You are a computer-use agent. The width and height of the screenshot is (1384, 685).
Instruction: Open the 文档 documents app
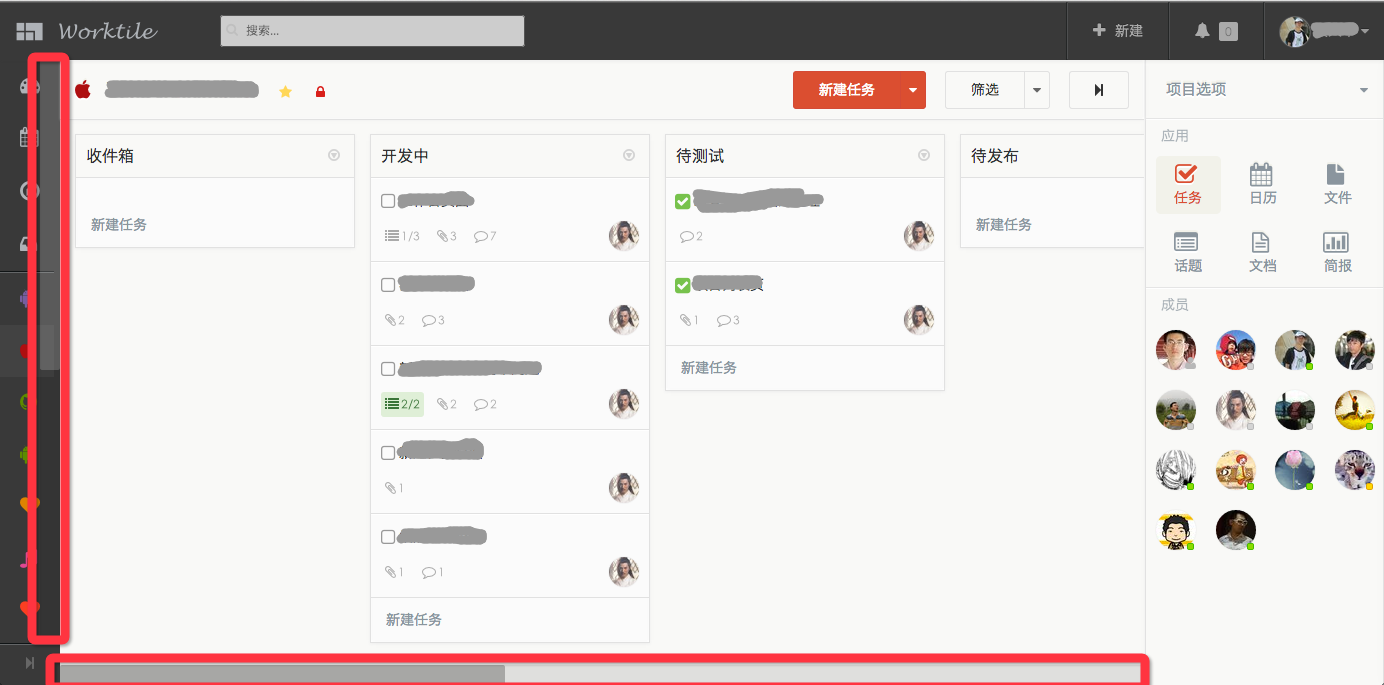1262,253
